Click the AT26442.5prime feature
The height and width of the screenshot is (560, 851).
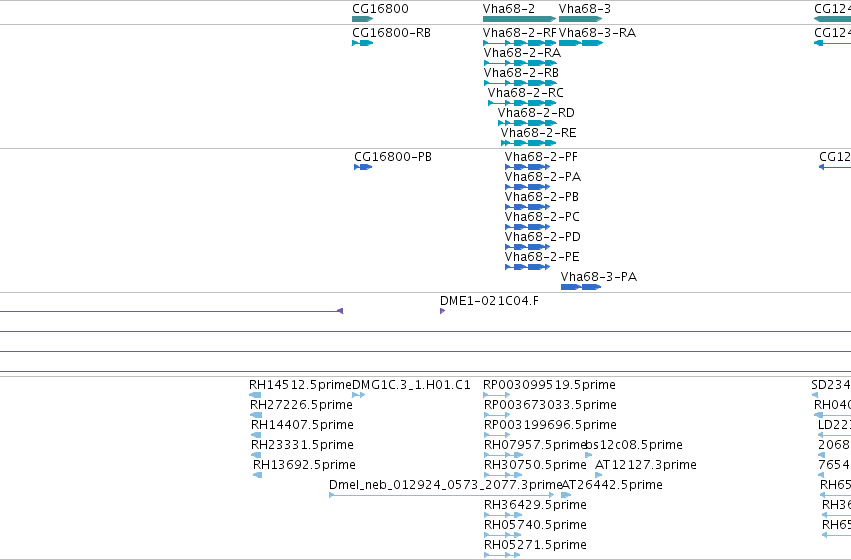point(566,495)
